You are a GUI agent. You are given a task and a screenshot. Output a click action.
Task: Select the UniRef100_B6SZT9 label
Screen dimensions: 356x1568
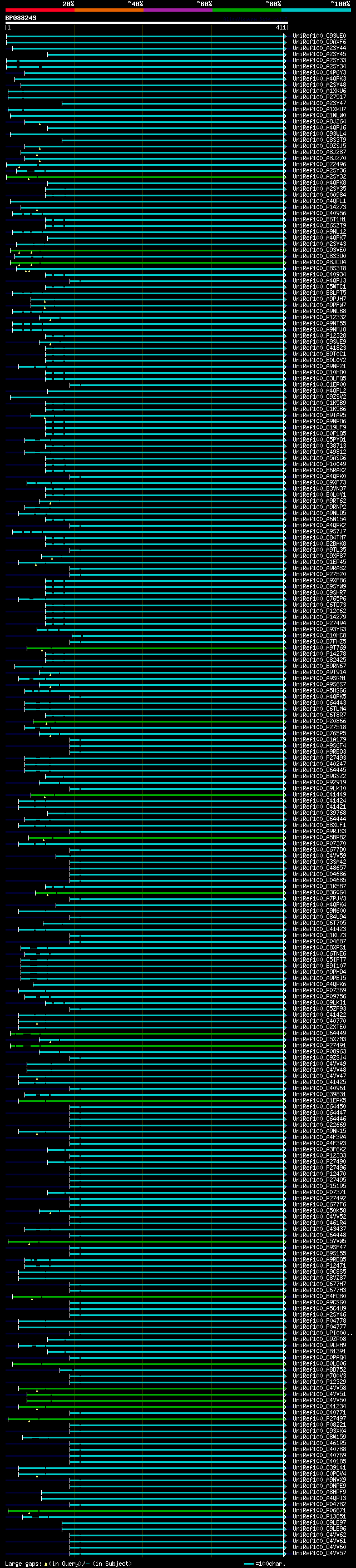coord(319,226)
